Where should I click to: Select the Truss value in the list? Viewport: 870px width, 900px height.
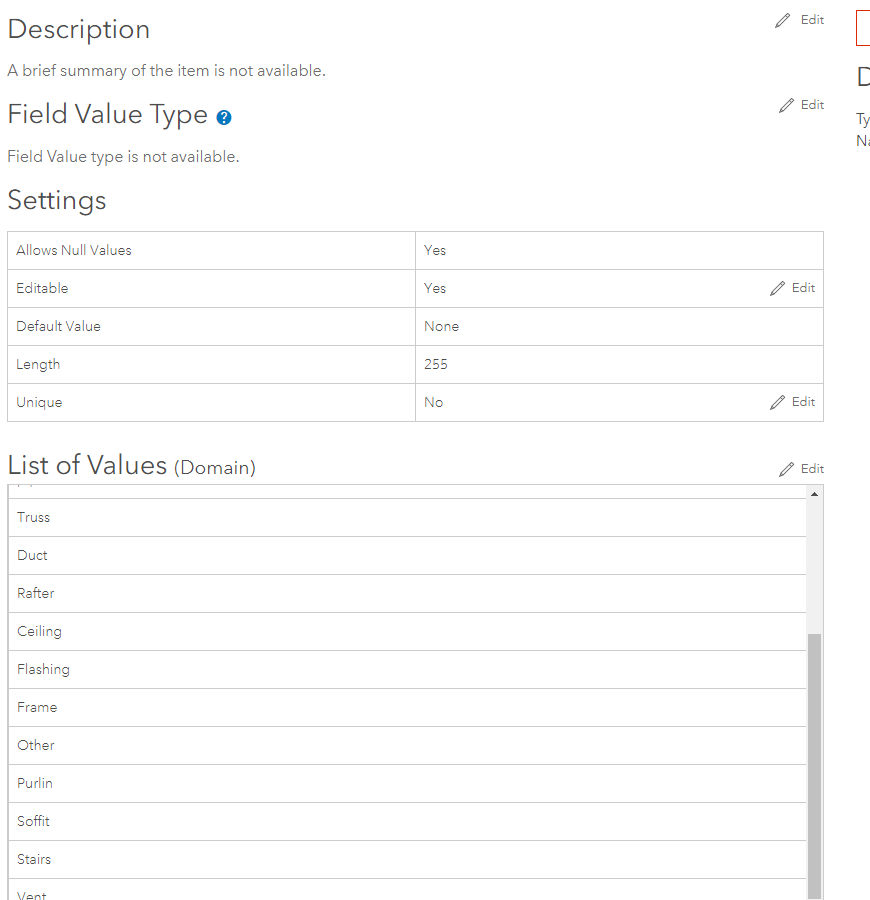coord(34,517)
